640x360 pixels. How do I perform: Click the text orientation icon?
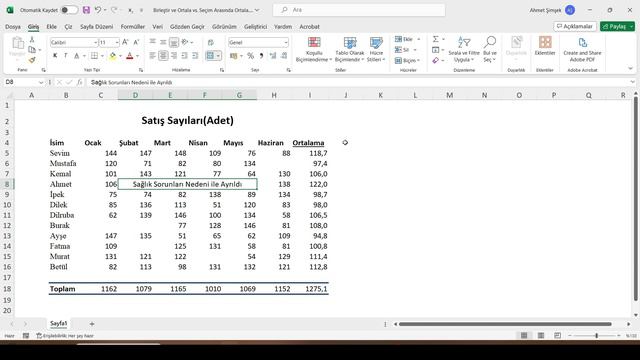pos(185,42)
